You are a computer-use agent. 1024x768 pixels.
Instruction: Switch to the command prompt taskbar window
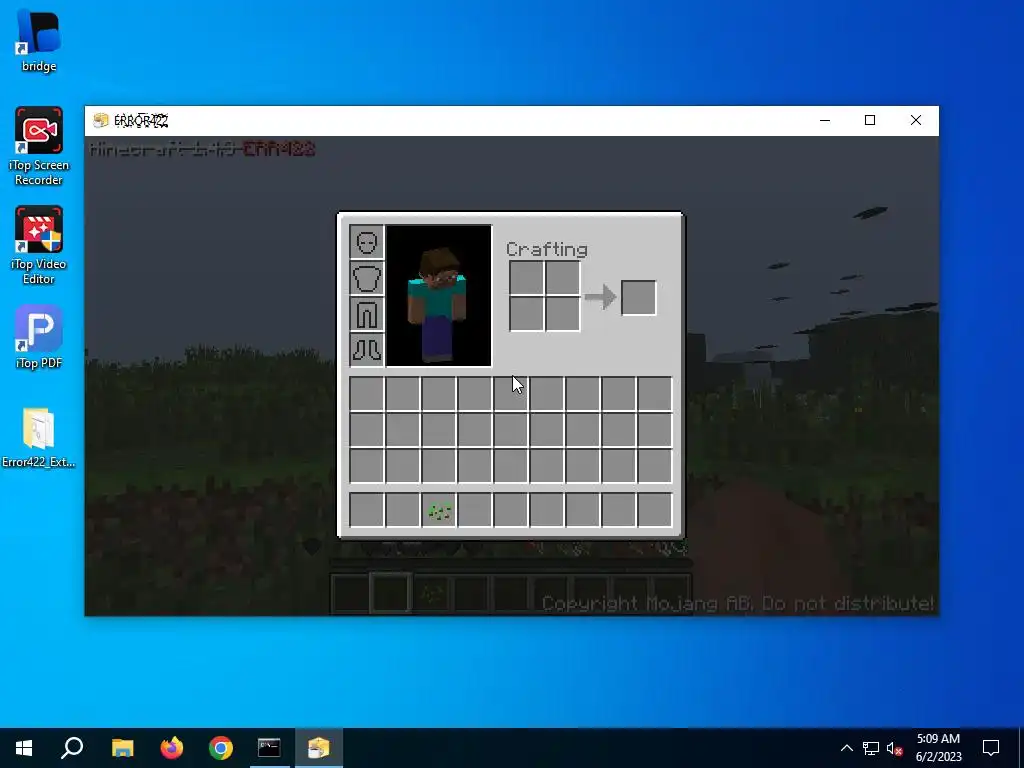coord(269,748)
